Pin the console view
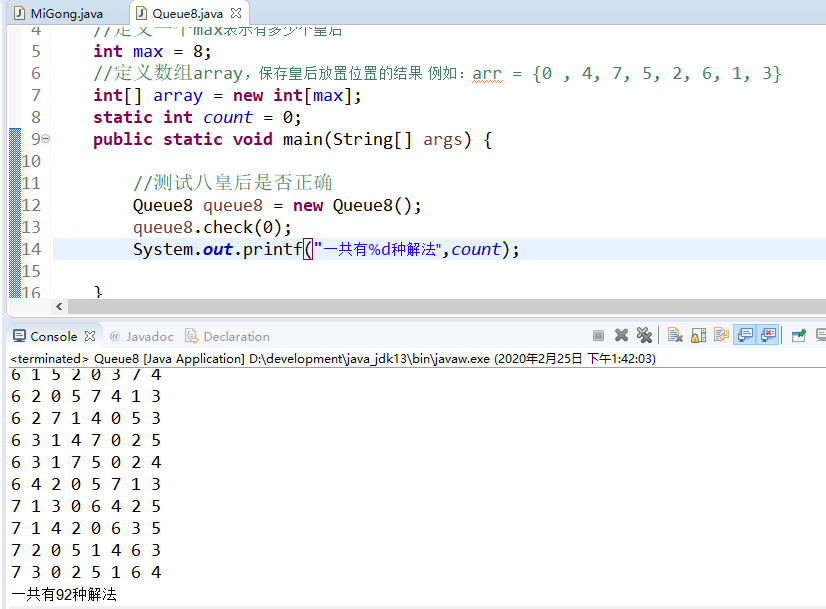 [x=799, y=336]
